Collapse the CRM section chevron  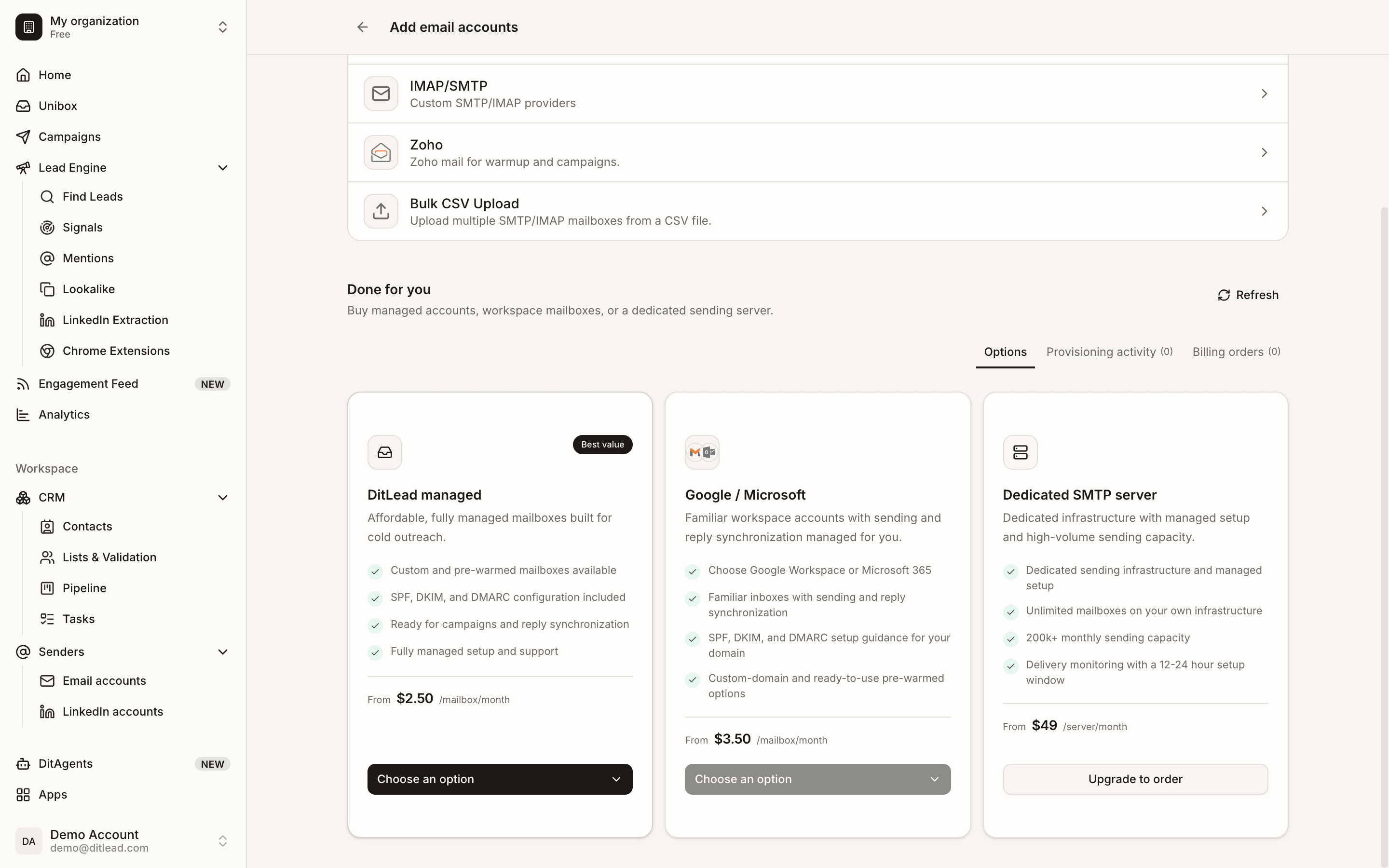(x=223, y=498)
